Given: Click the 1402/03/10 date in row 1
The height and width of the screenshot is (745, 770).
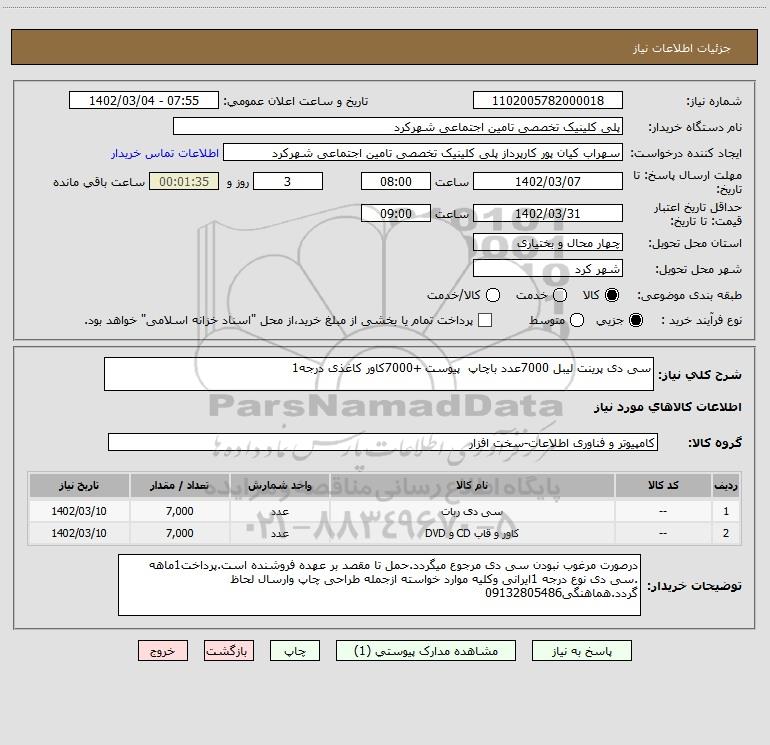Looking at the screenshot, I should tap(79, 511).
